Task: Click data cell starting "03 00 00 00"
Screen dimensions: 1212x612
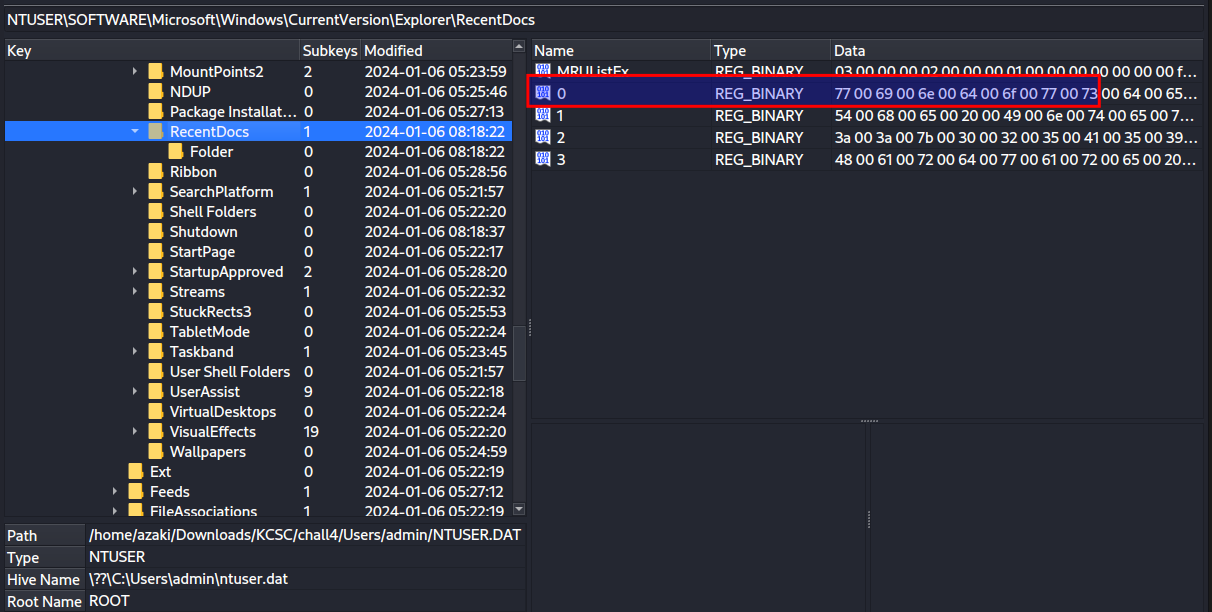Action: [1017, 71]
